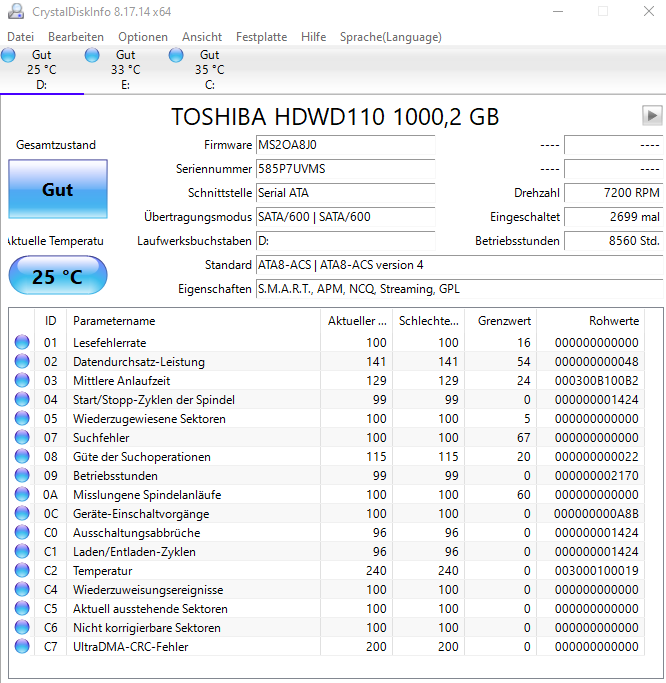Click the ID column header
This screenshot has width=666, height=683.
(51, 321)
